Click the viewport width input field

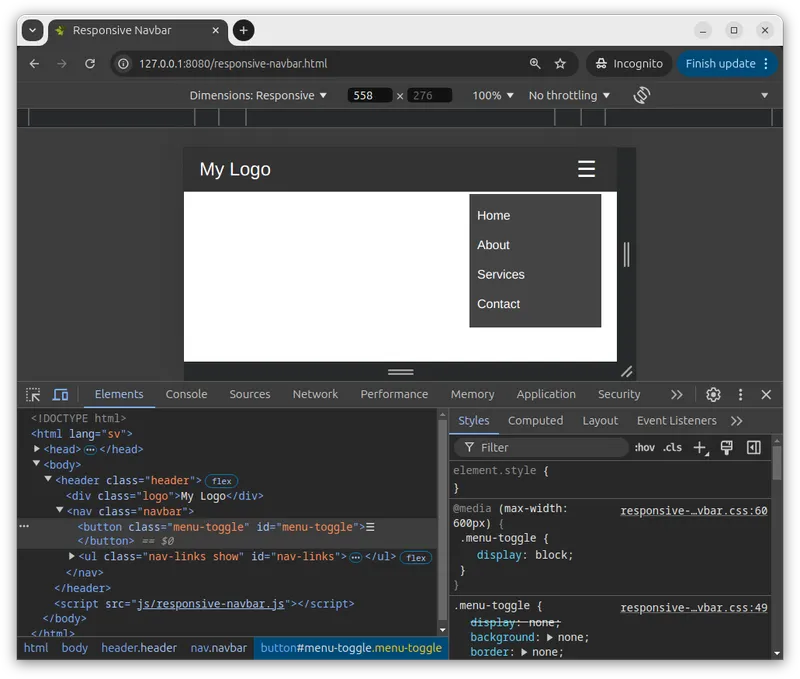tap(369, 96)
